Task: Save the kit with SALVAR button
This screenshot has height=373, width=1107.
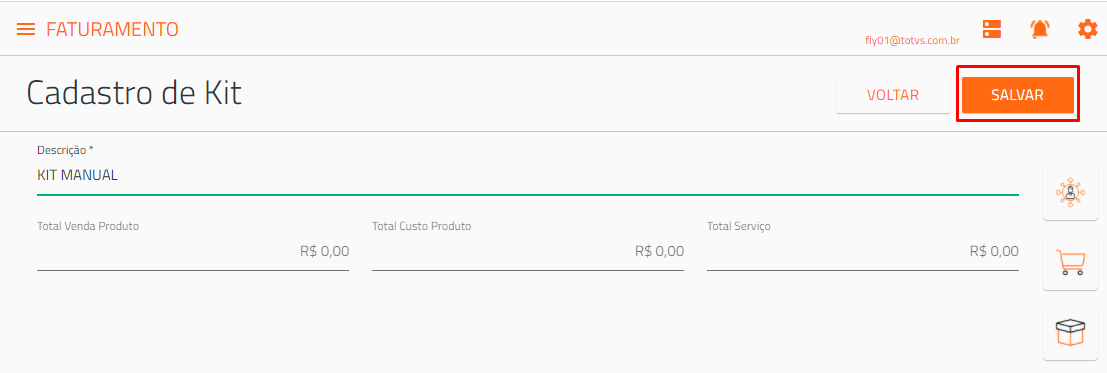Action: [1017, 95]
